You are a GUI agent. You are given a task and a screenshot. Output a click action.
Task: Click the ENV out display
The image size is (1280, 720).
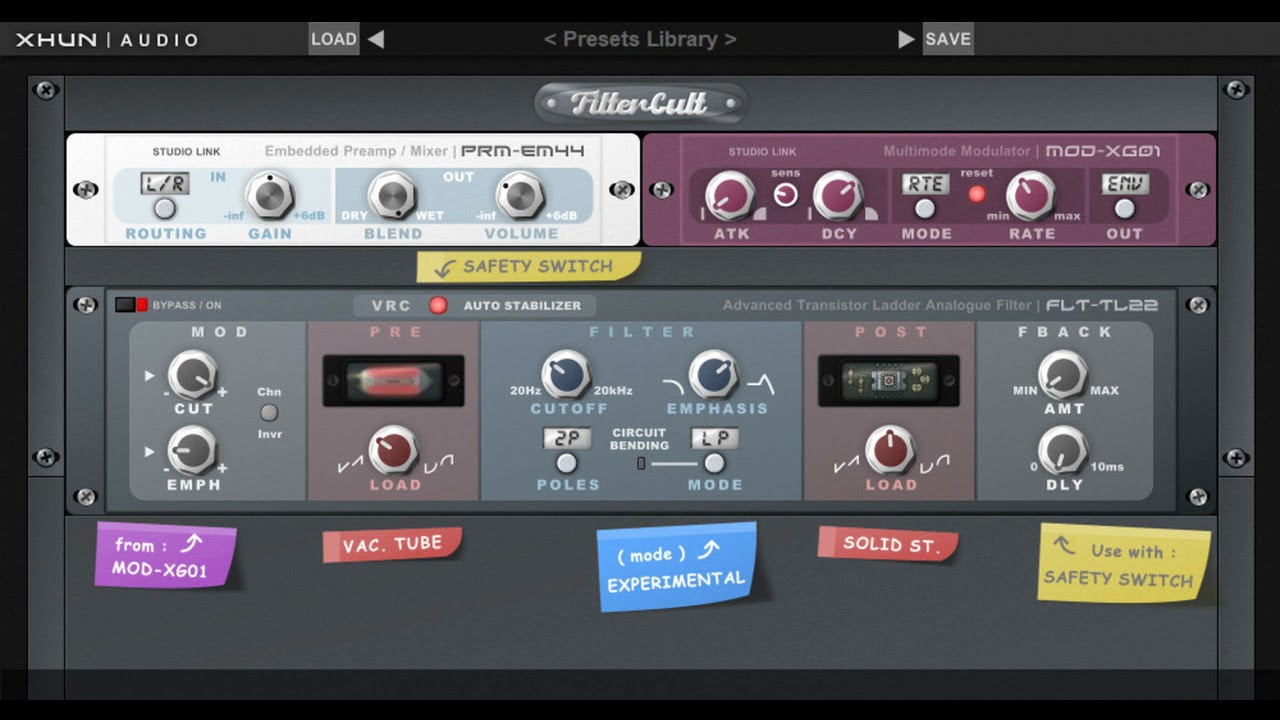coord(1125,184)
